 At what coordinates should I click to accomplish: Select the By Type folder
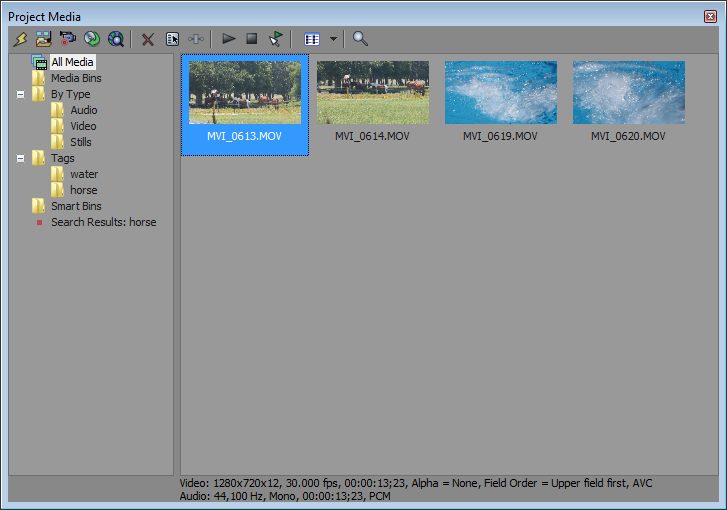[70, 94]
